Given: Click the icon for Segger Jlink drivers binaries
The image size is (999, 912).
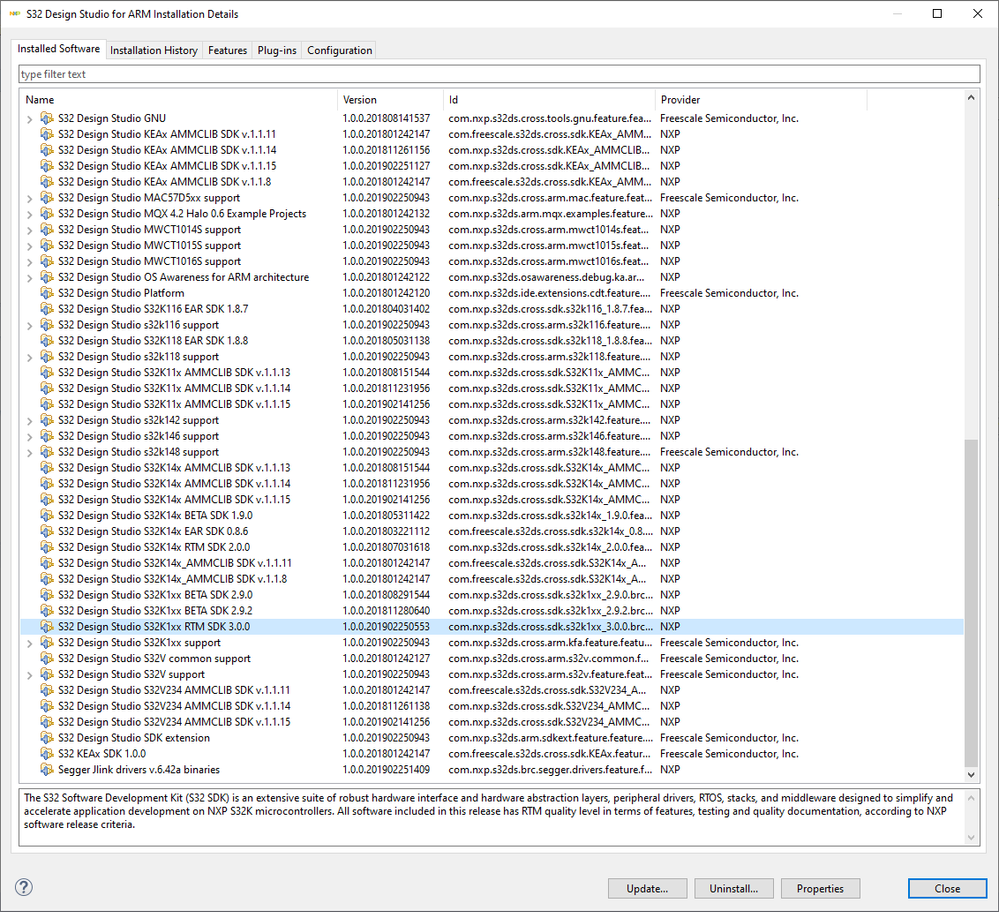Looking at the screenshot, I should pyautogui.click(x=47, y=769).
